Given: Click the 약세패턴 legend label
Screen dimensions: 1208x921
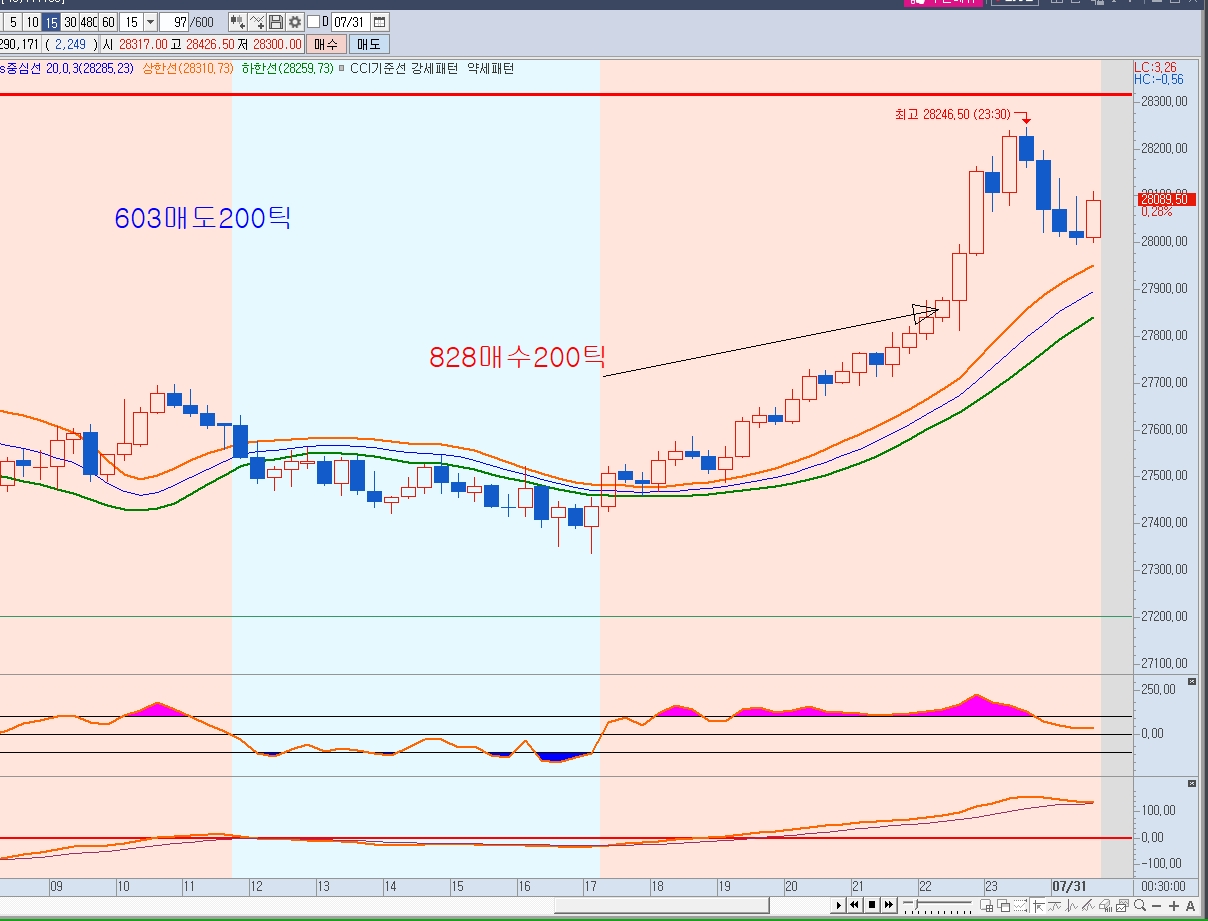Looking at the screenshot, I should point(492,68).
